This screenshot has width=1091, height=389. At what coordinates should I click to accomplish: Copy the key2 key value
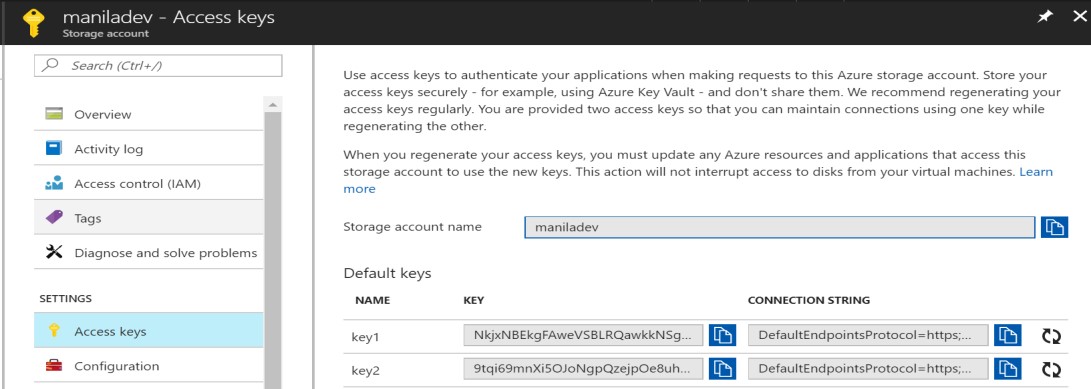coord(722,369)
